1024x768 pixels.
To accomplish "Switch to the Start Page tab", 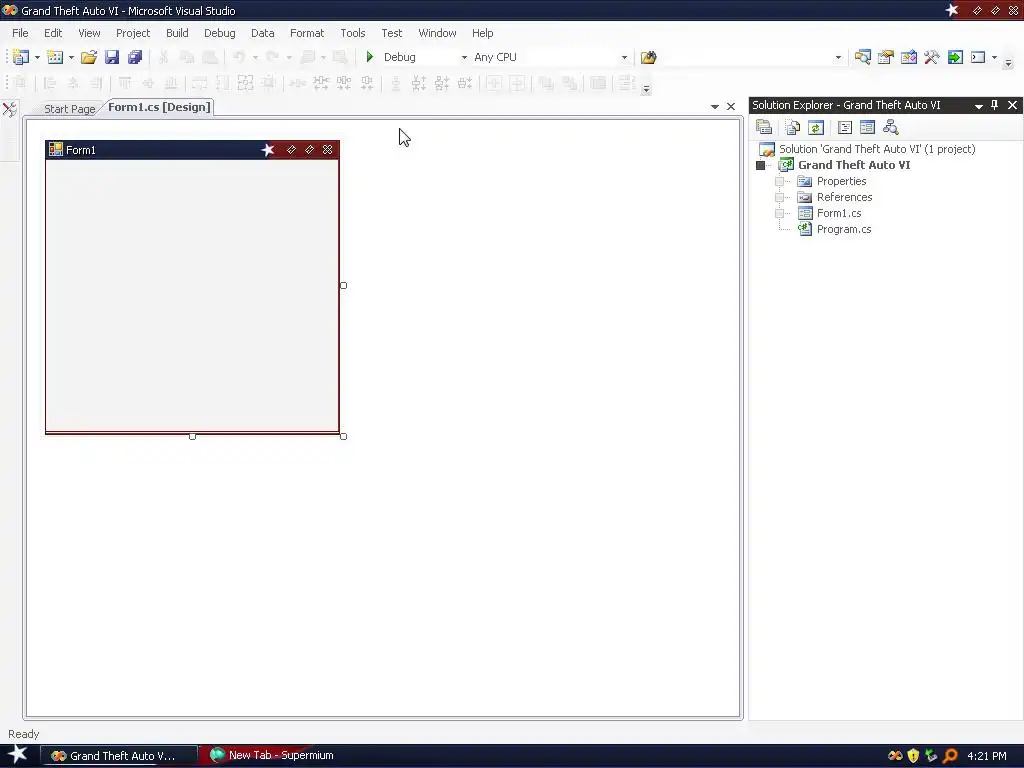I will (x=69, y=109).
